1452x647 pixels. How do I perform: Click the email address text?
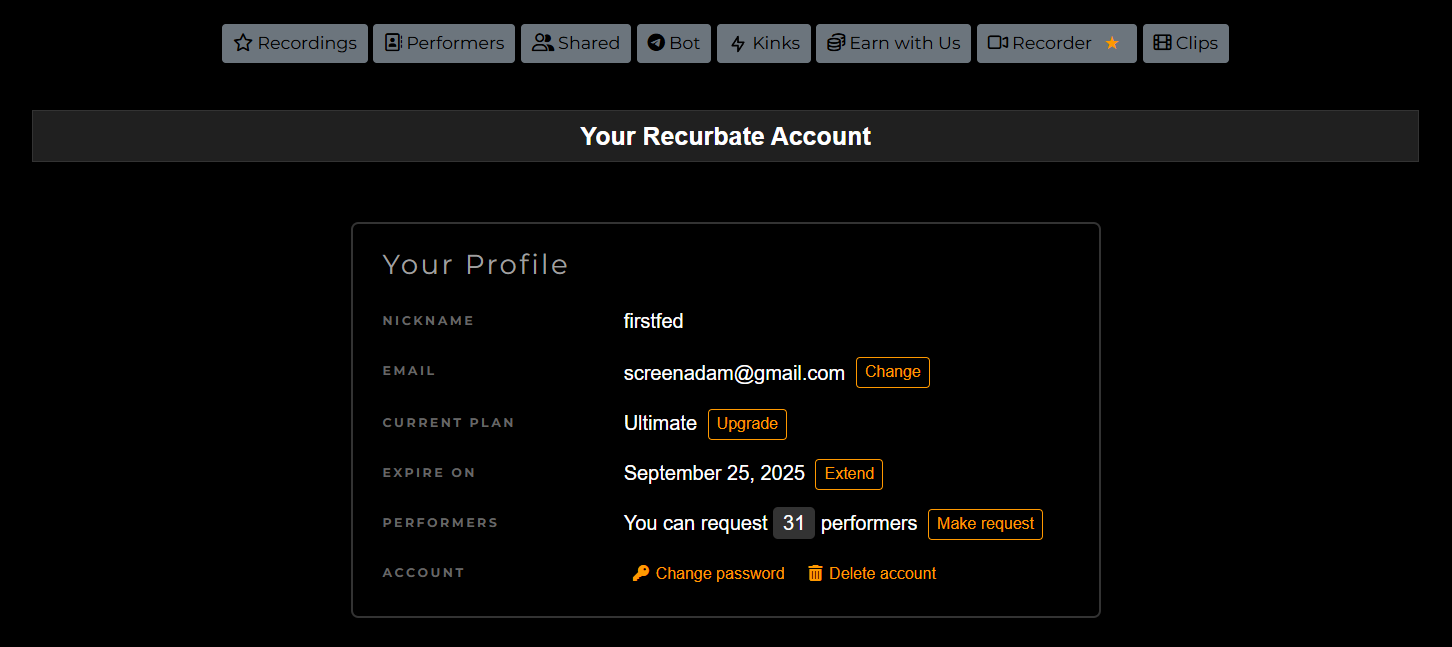pyautogui.click(x=734, y=373)
